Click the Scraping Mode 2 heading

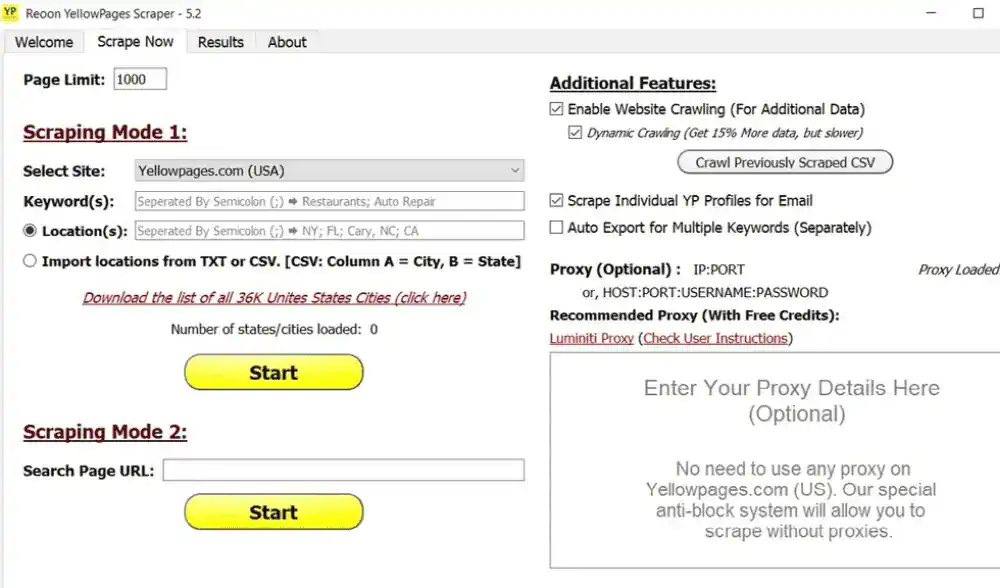[105, 432]
